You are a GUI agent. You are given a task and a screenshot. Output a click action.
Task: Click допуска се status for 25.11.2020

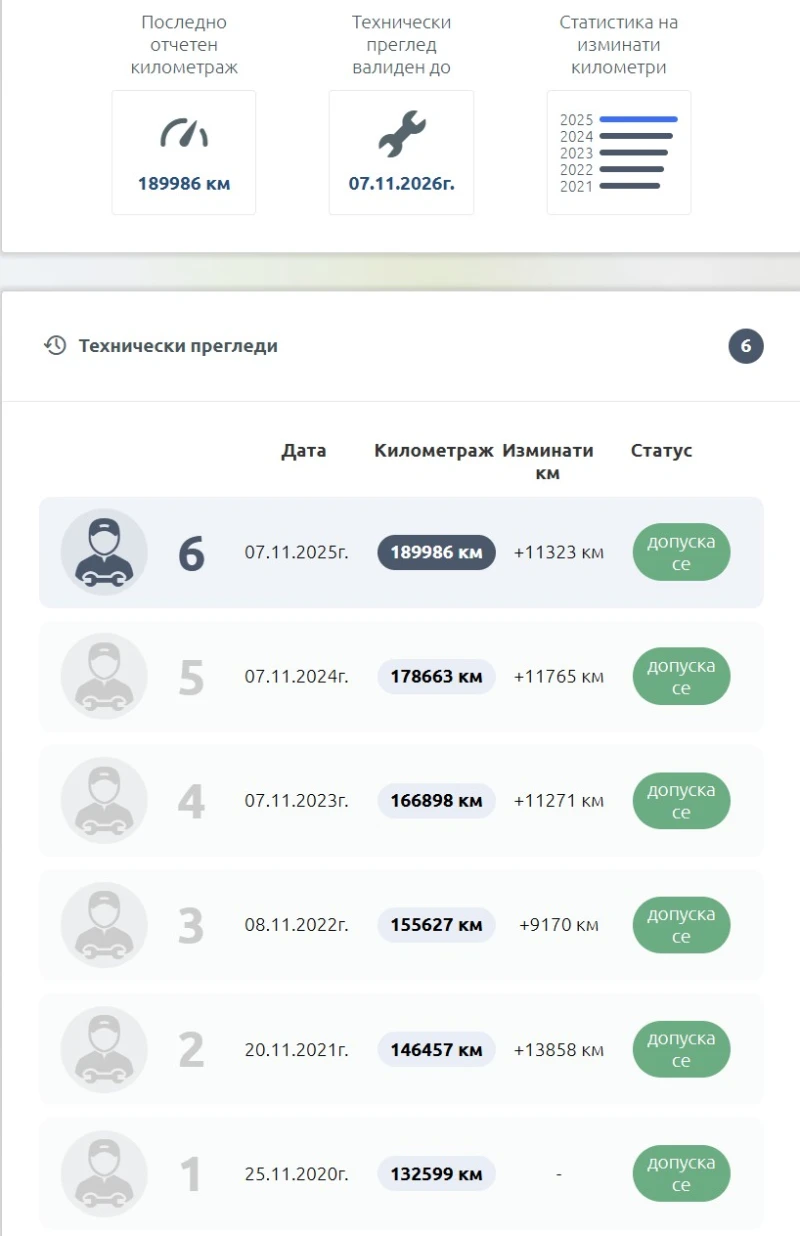tap(681, 1174)
